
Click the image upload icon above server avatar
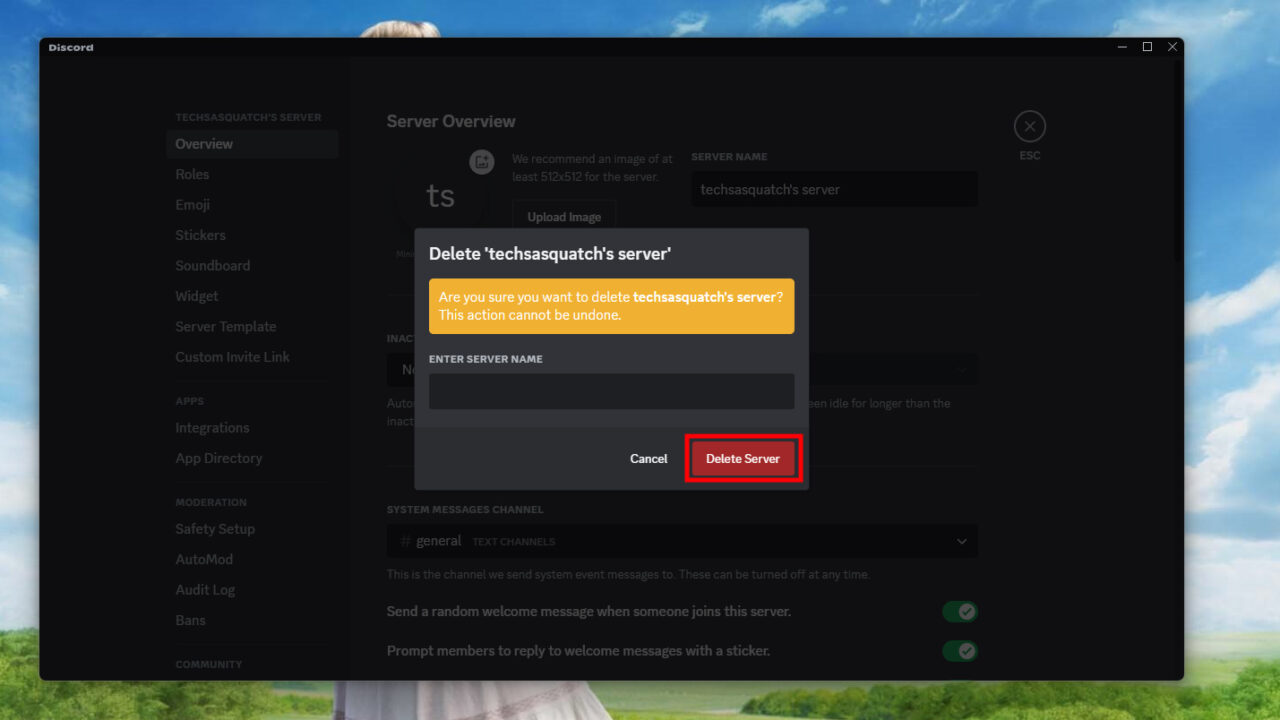click(x=482, y=162)
